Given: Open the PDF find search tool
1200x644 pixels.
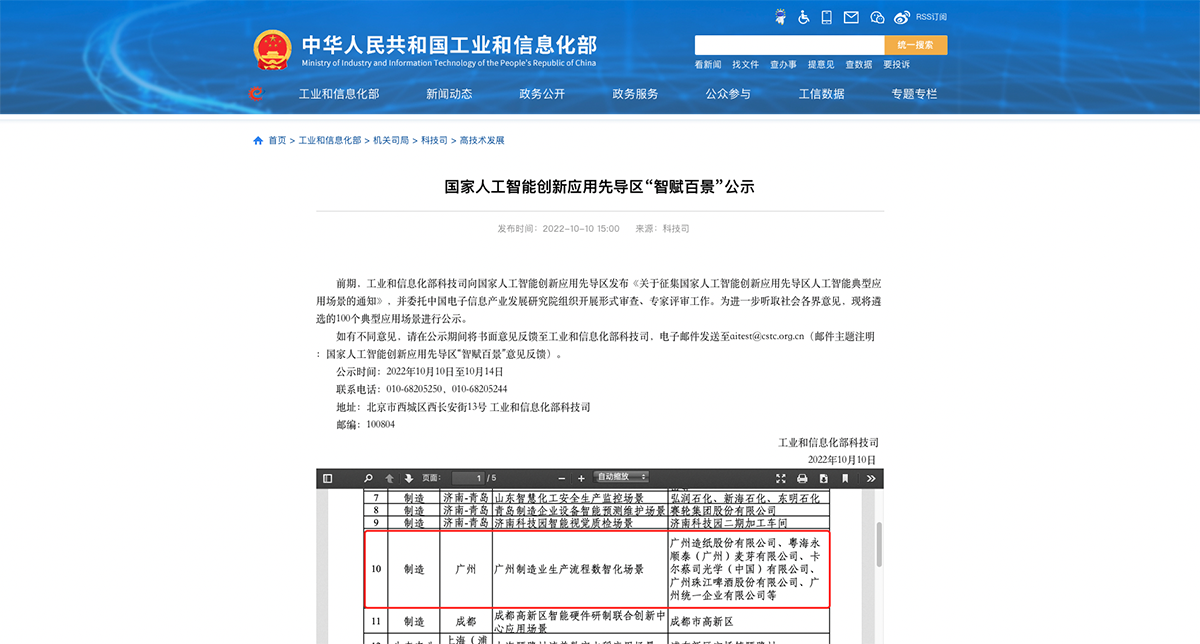Looking at the screenshot, I should 368,478.
